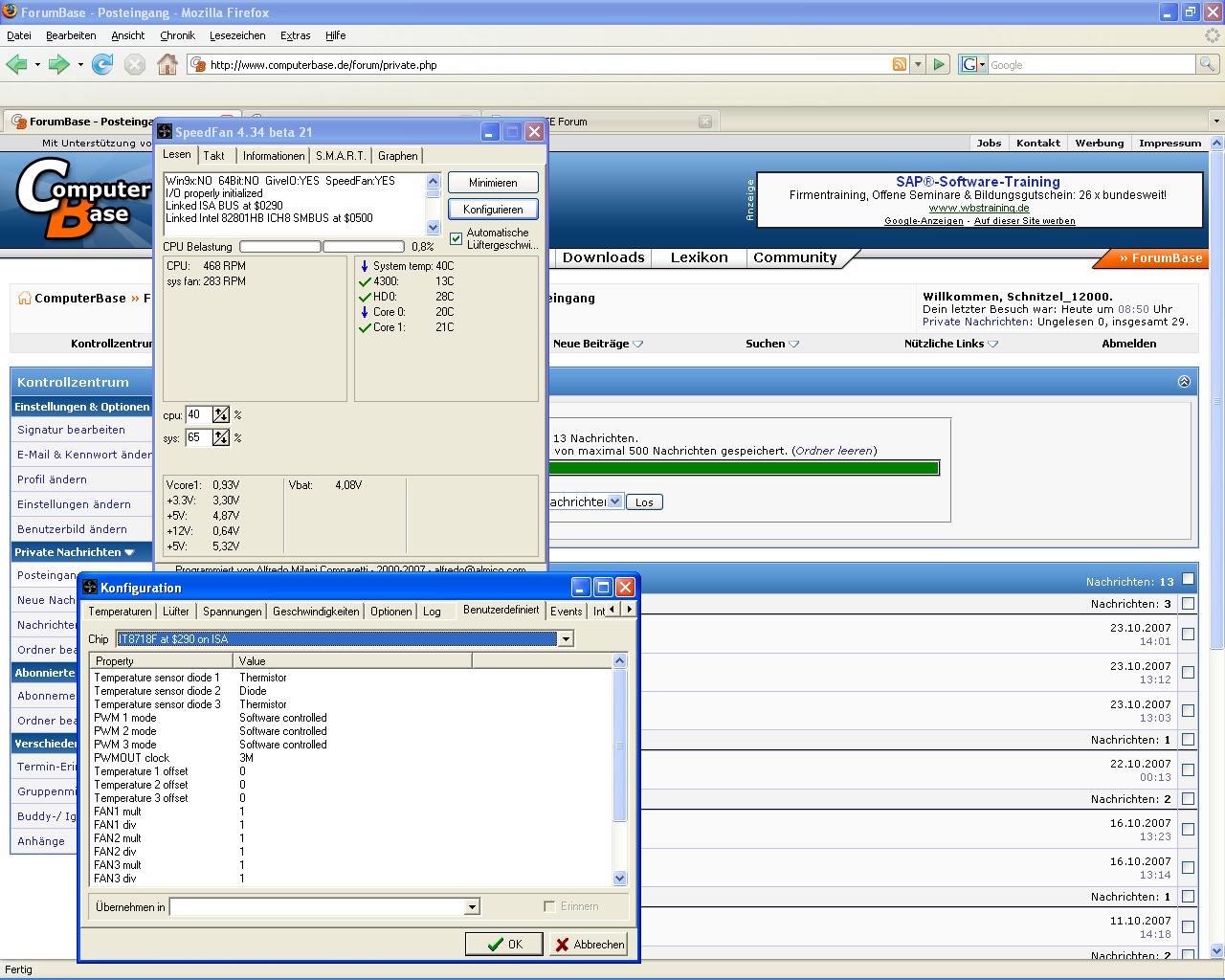Click Abbrechen in Konfiguration dialog
This screenshot has height=980, width=1225.
589,944
